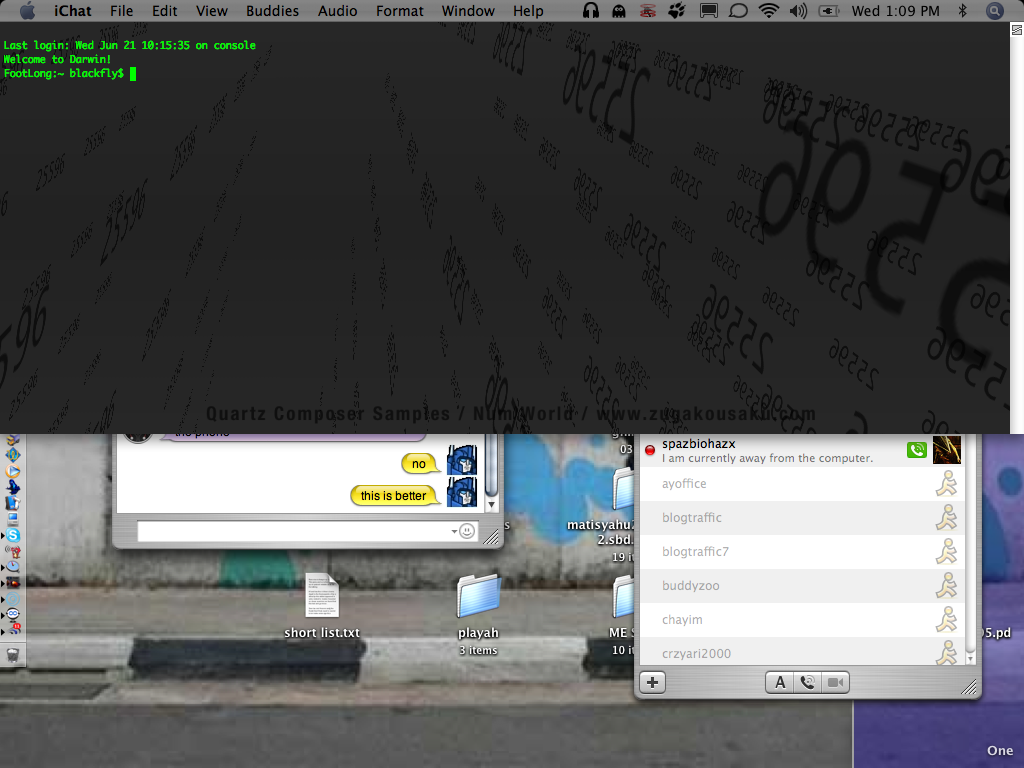Open the Apple menu
The image size is (1024, 768).
[27, 11]
